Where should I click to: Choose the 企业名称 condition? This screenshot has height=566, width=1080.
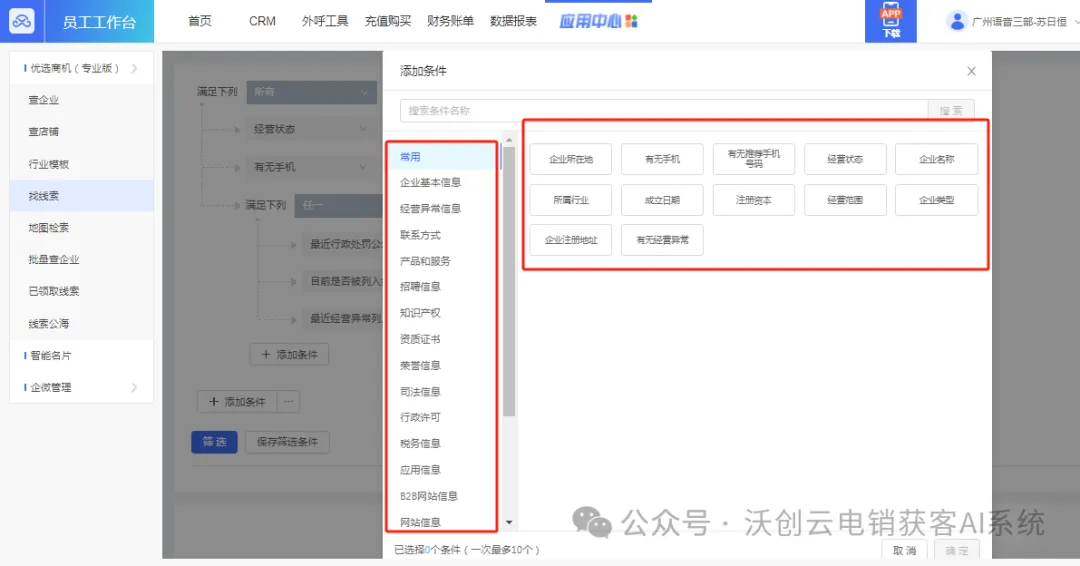click(x=936, y=159)
